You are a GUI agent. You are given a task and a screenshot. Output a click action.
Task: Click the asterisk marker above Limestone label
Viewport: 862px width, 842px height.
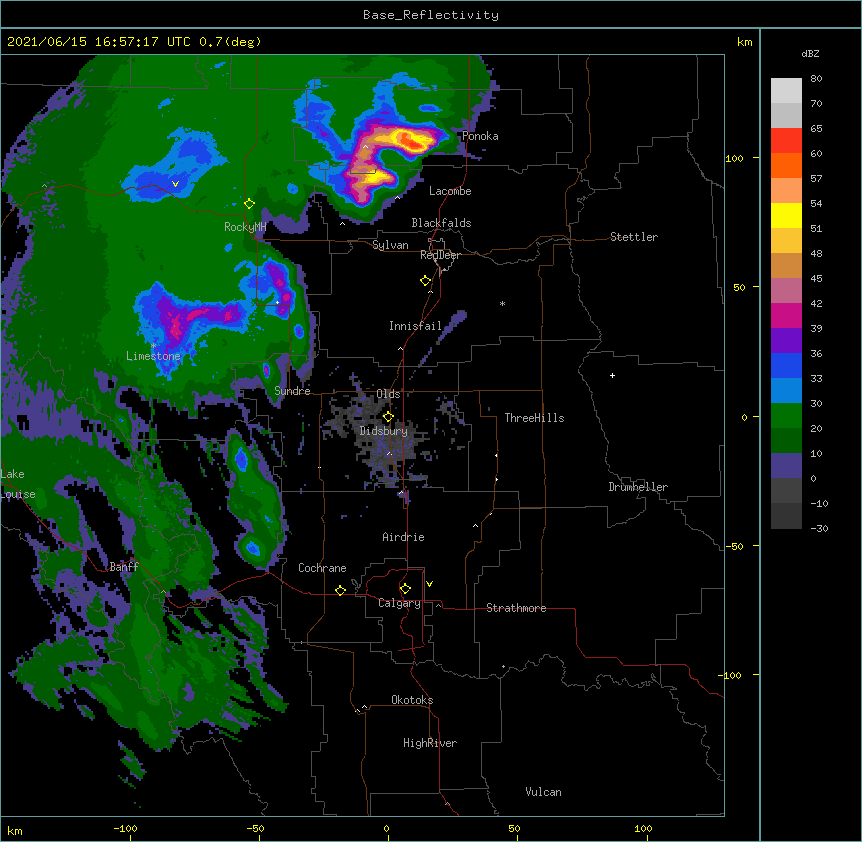(153, 345)
